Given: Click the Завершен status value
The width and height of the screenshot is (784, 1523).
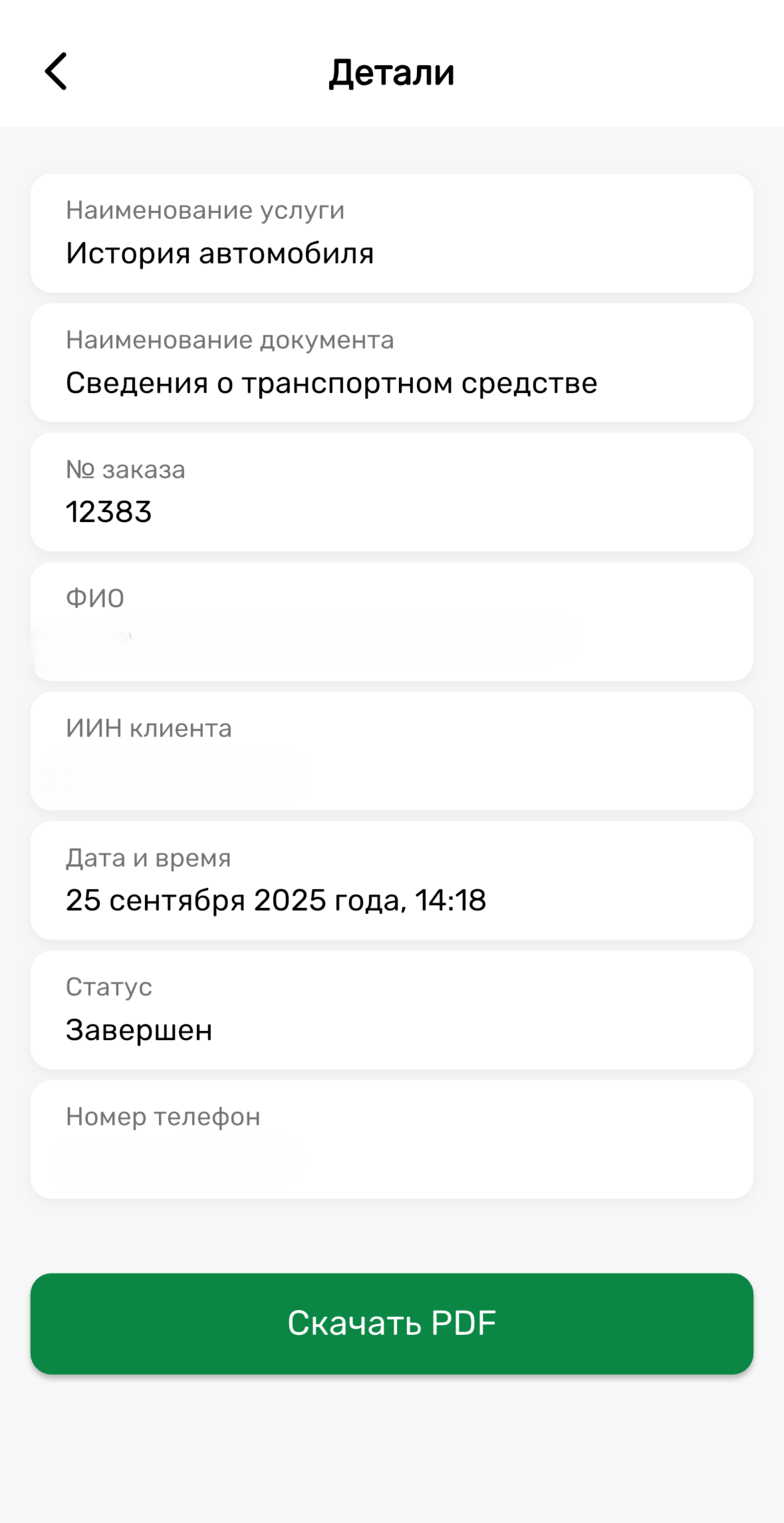Looking at the screenshot, I should coord(139,1030).
